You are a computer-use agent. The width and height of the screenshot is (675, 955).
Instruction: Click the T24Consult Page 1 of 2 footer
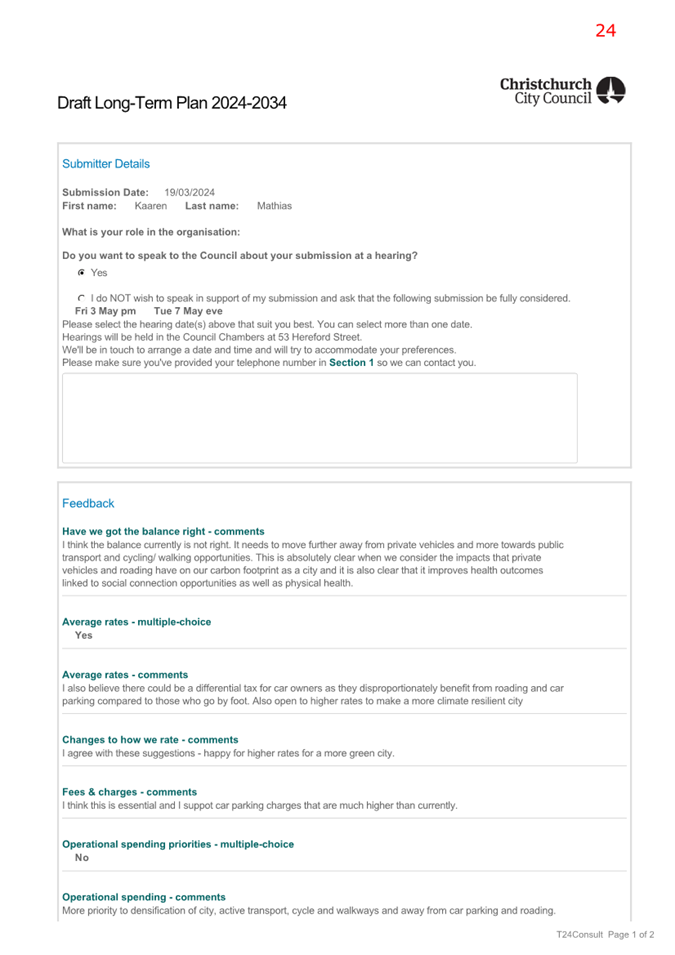(605, 935)
